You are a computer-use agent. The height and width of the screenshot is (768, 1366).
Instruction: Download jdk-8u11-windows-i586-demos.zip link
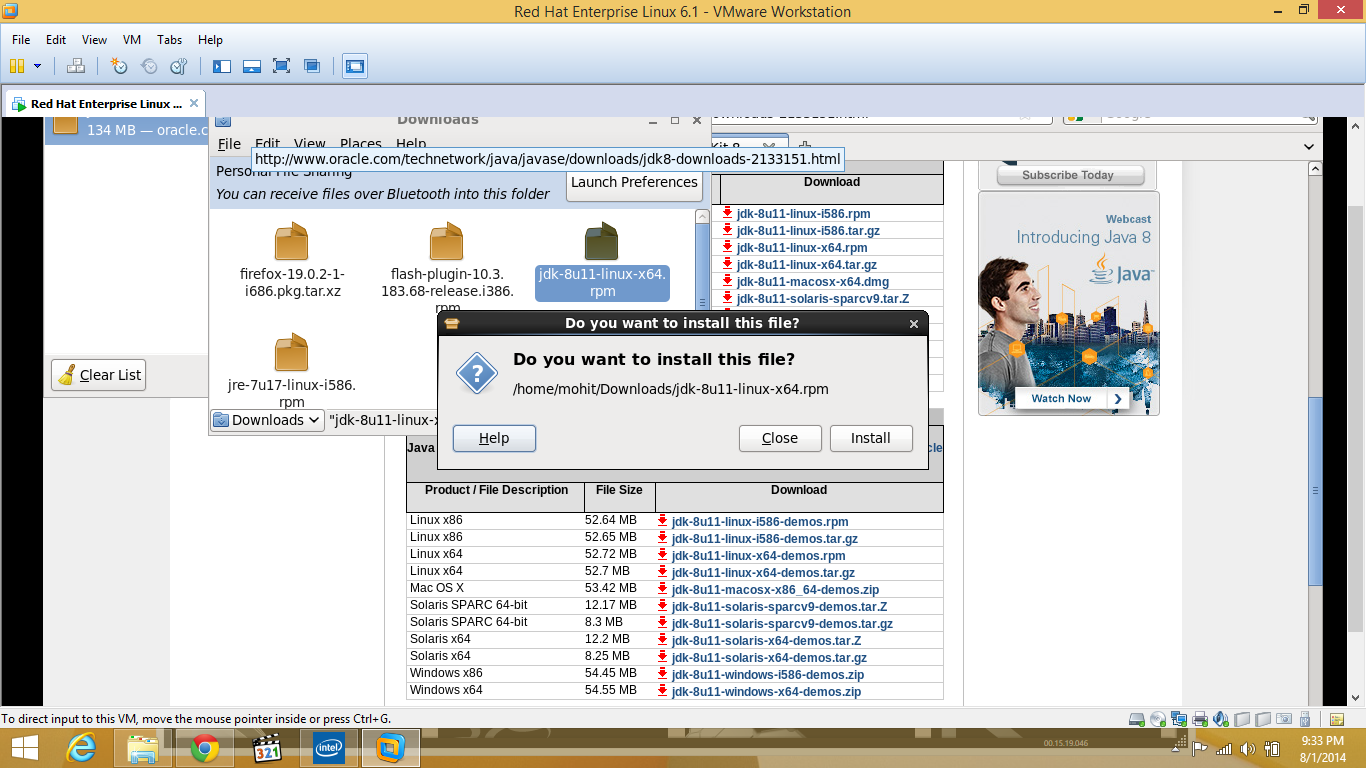768,674
